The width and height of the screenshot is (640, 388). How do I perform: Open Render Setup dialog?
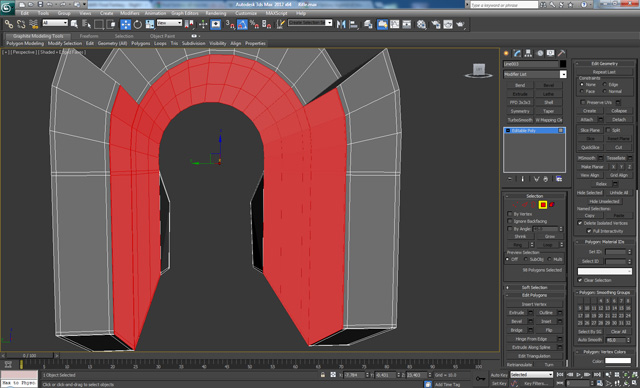tap(436, 24)
